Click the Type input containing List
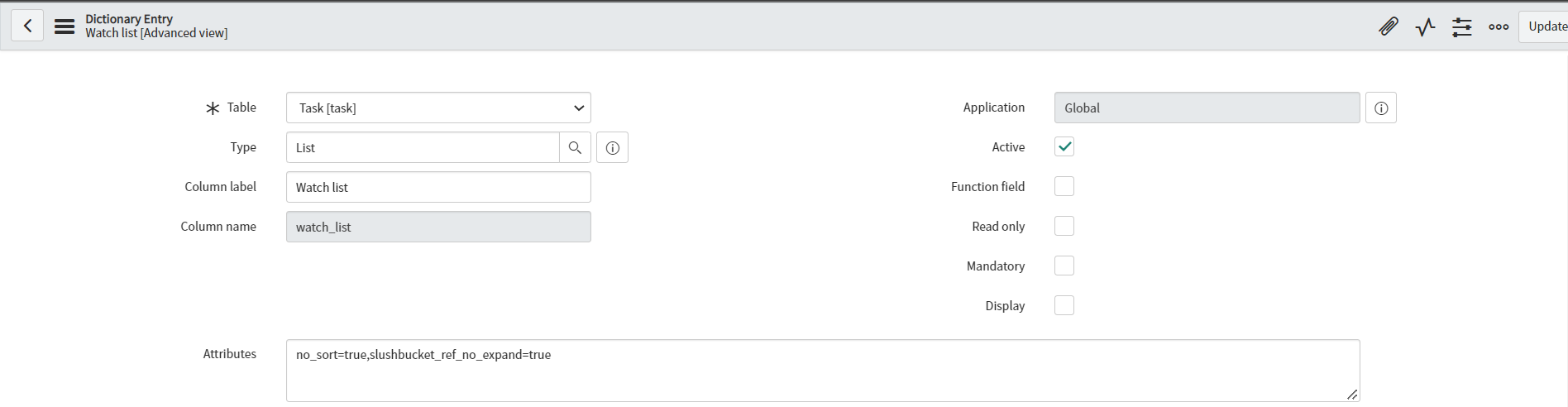1568x407 pixels. click(x=423, y=147)
